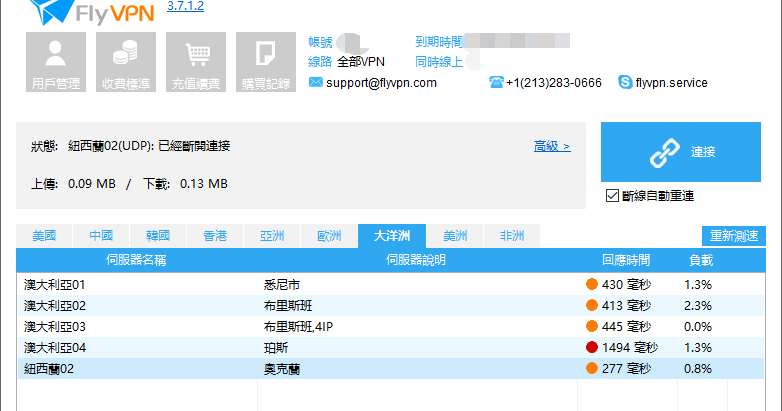782x411 pixels.
Task: Click the FlyVPN logo
Action: [92, 12]
